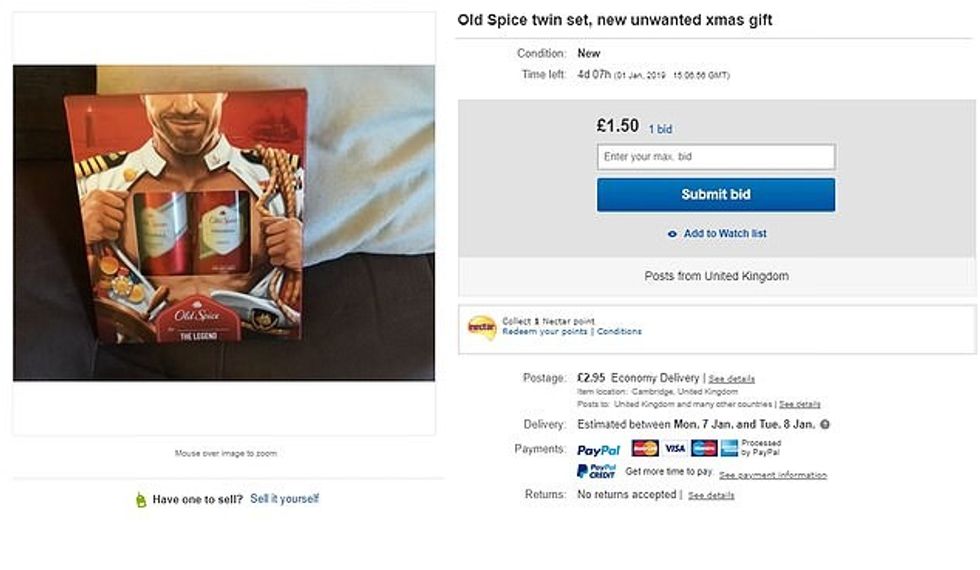Image resolution: width=980 pixels, height=570 pixels.
Task: Open See payment information link
Action: pyautogui.click(x=772, y=475)
